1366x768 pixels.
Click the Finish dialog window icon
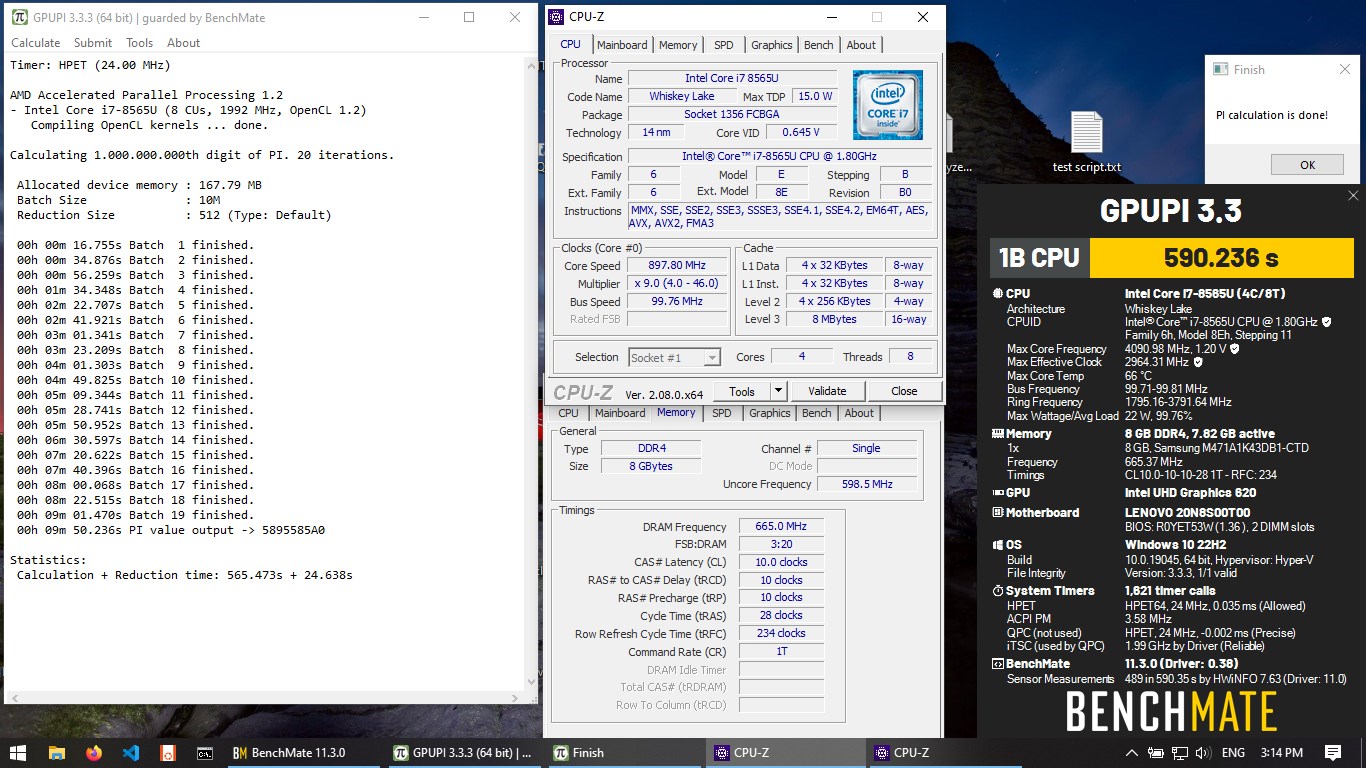pyautogui.click(x=1220, y=70)
